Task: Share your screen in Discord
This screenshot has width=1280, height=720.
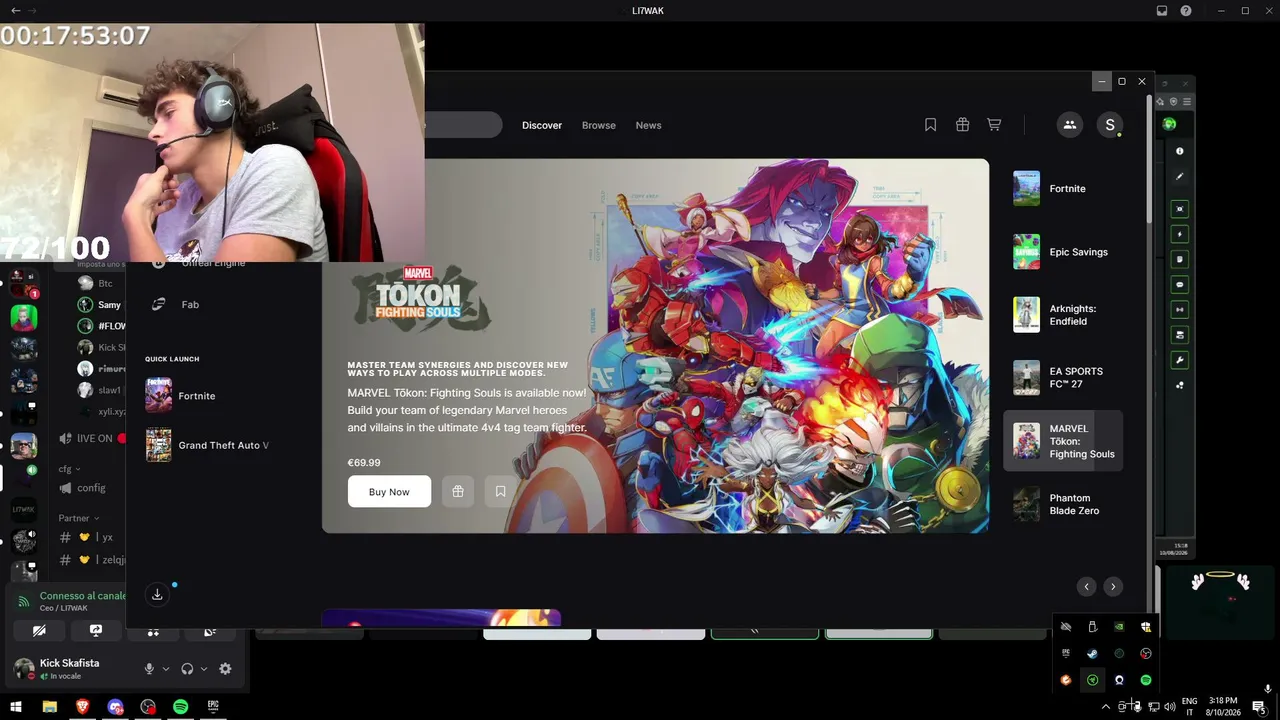Action: pyautogui.click(x=96, y=631)
